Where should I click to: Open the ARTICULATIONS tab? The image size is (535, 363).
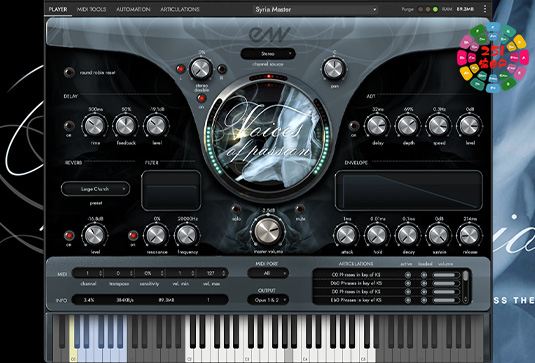[x=180, y=9]
